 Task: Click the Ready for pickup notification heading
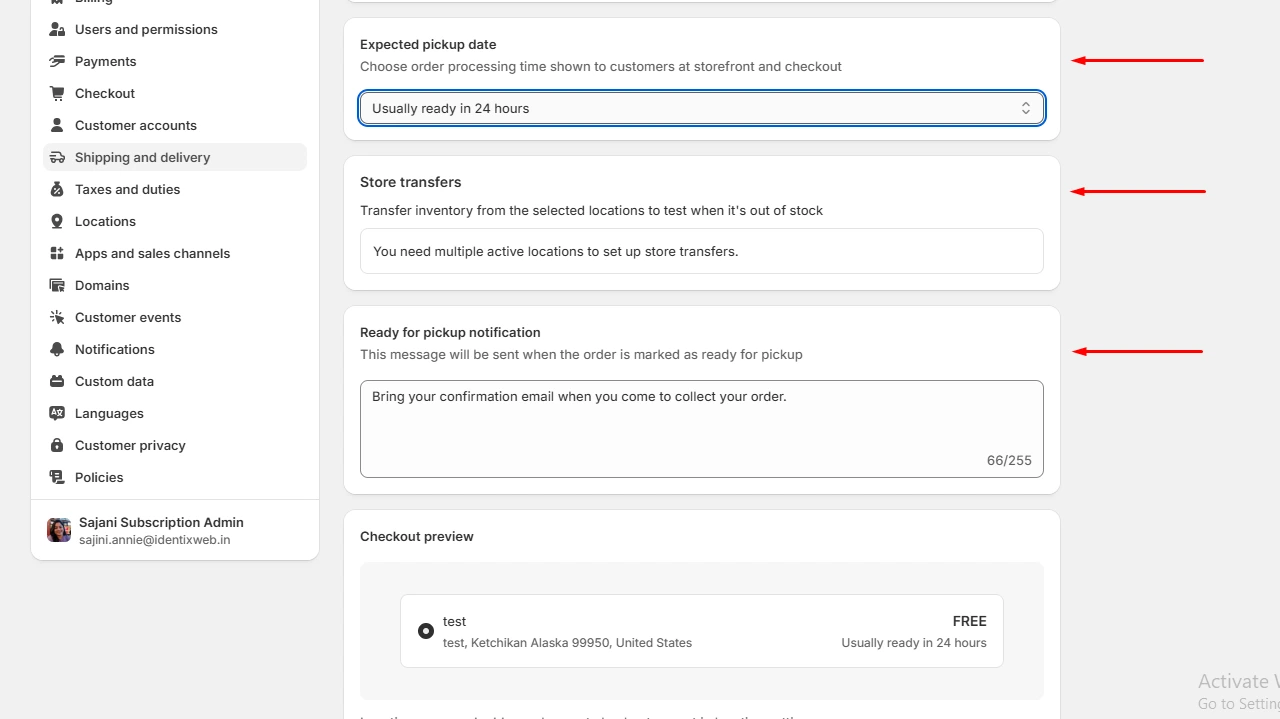tap(450, 332)
